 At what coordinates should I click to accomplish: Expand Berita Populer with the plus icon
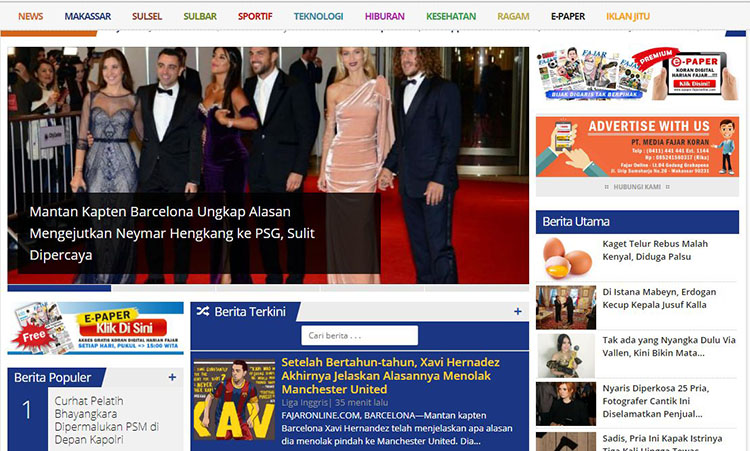click(x=172, y=377)
